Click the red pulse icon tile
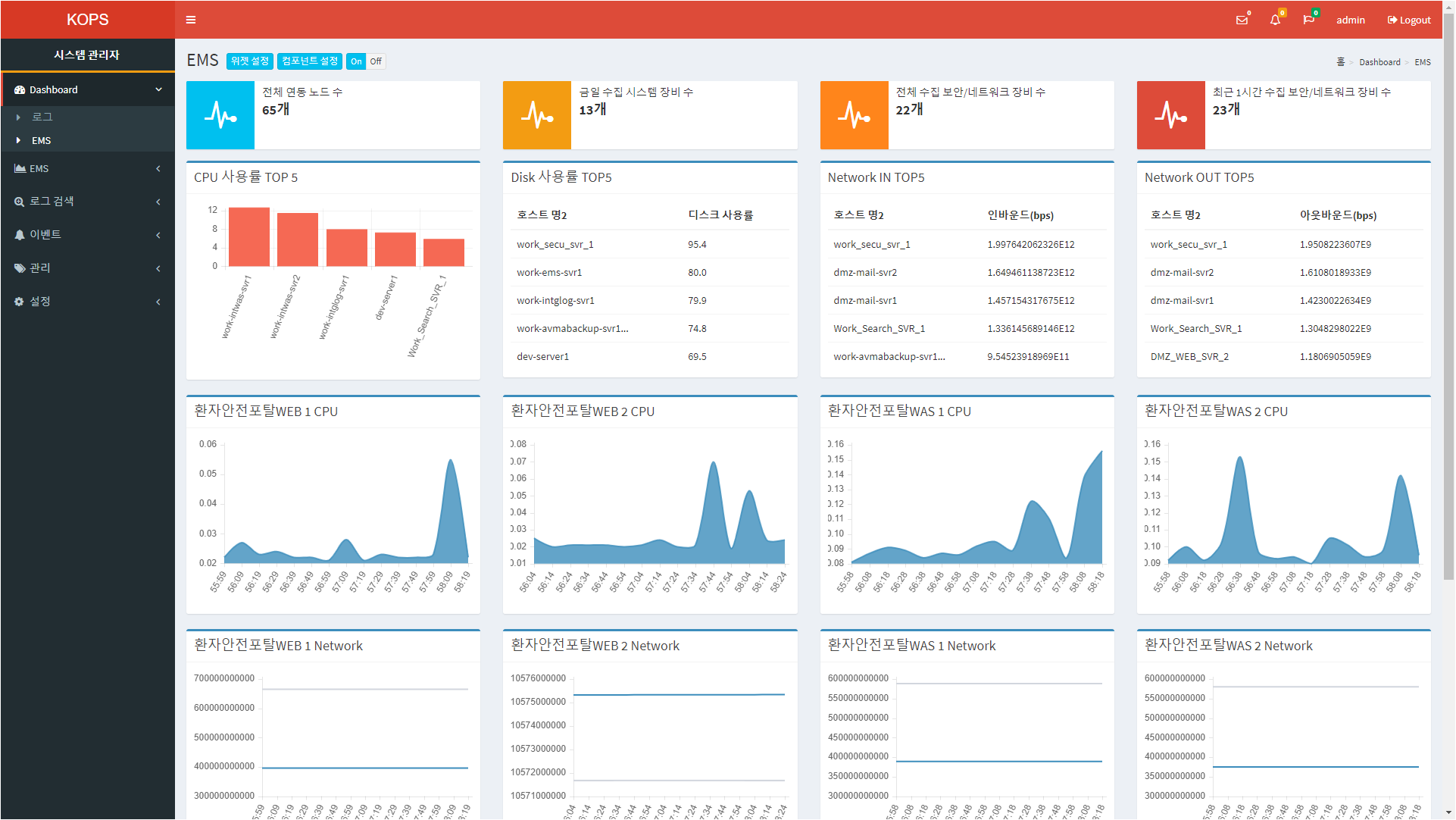 (x=1170, y=115)
